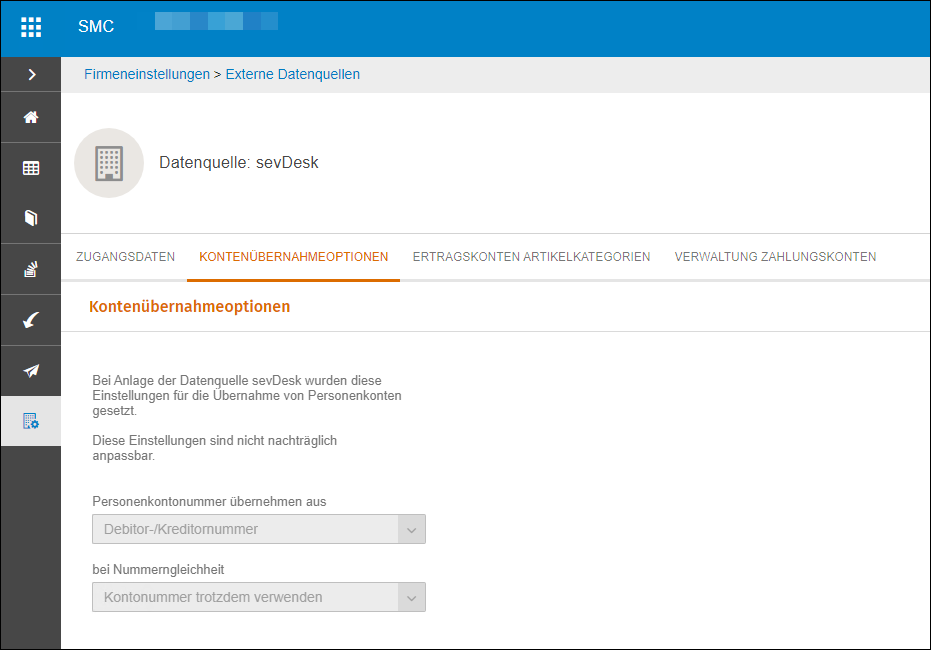Open the table grid sidebar icon

(x=31, y=168)
